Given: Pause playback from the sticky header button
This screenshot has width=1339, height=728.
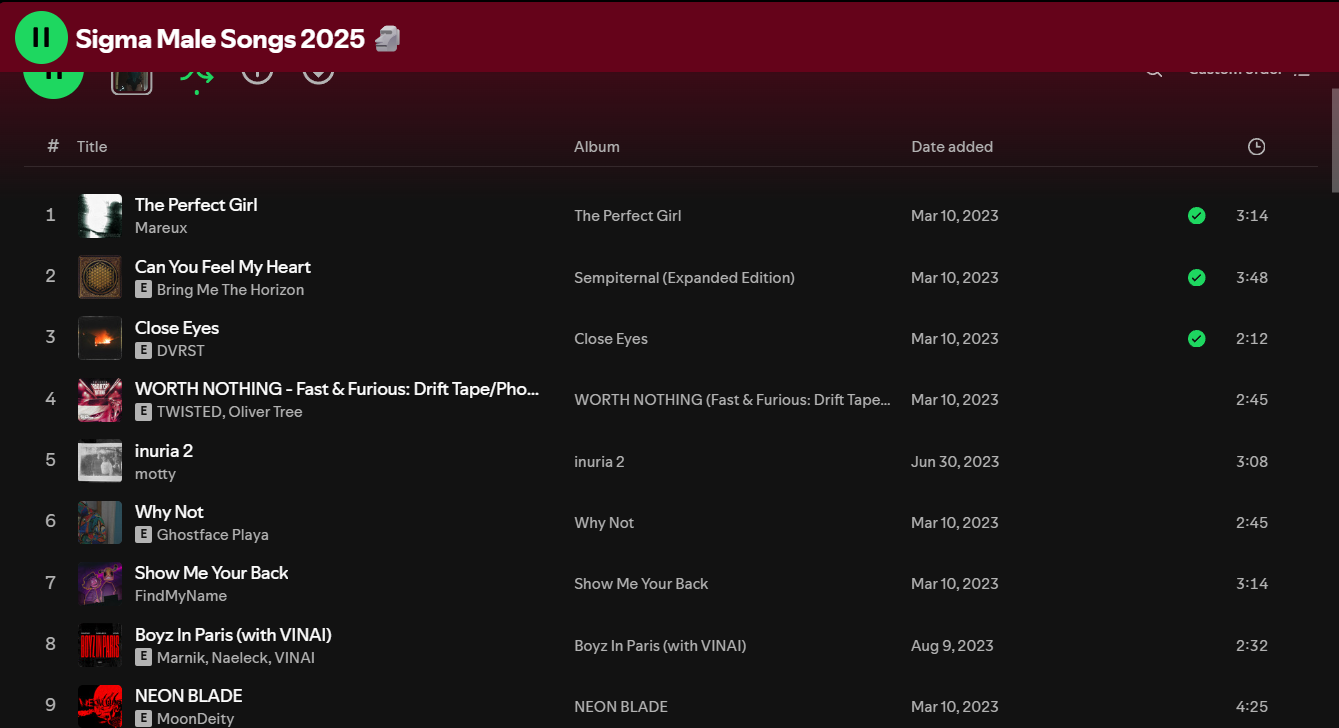Looking at the screenshot, I should click(41, 38).
